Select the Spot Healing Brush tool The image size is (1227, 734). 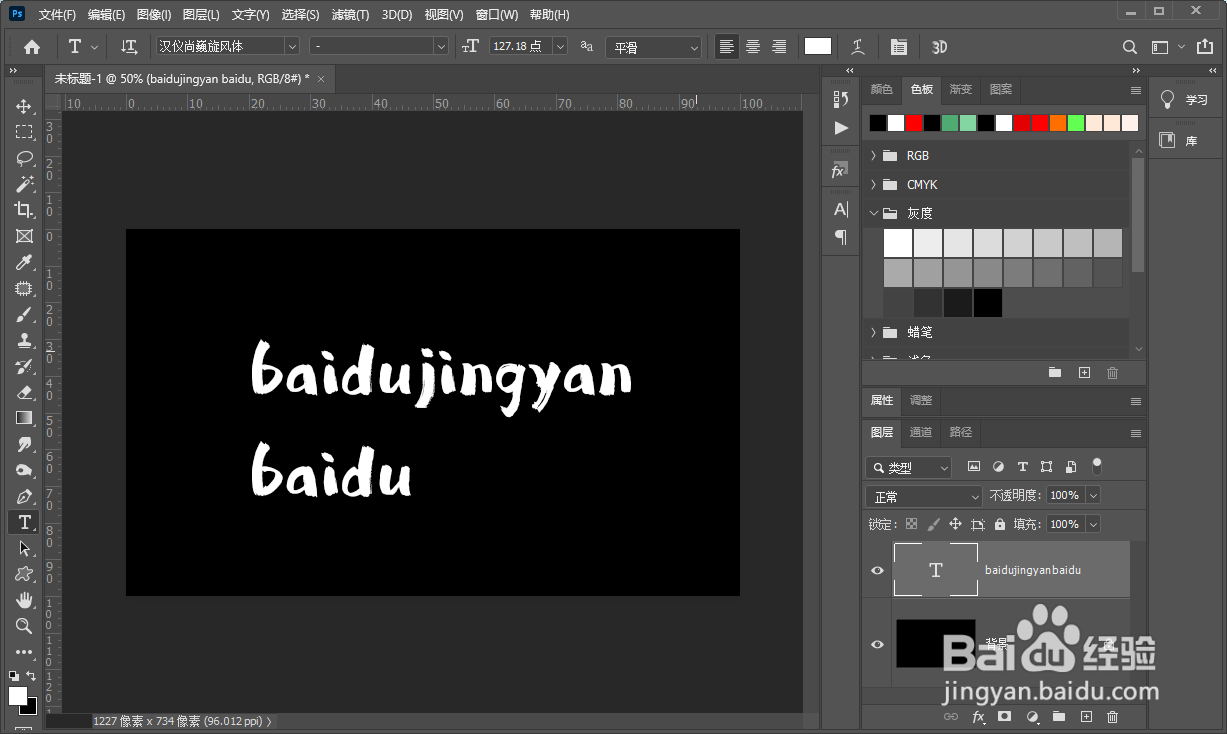[x=24, y=288]
